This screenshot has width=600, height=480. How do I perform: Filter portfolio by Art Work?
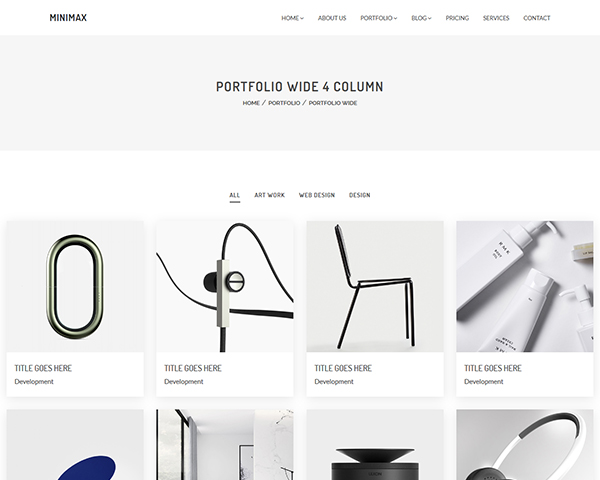point(269,195)
